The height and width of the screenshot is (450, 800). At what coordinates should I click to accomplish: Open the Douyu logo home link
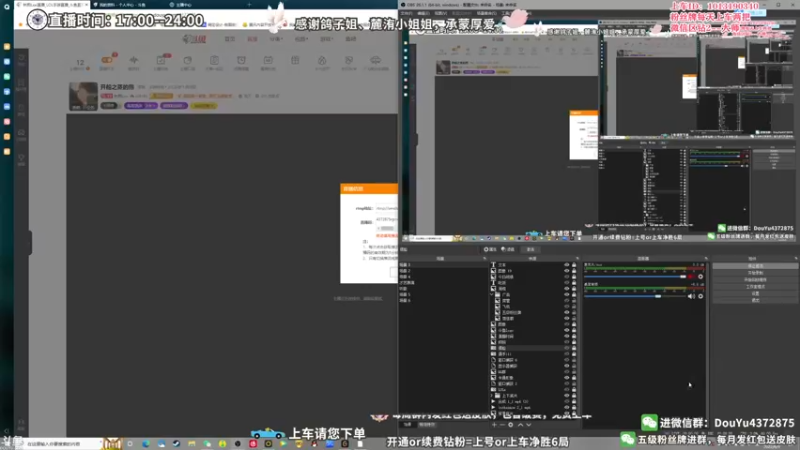click(x=194, y=39)
